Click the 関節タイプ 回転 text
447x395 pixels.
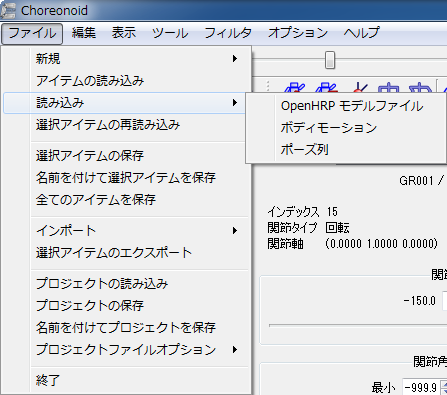tap(308, 228)
